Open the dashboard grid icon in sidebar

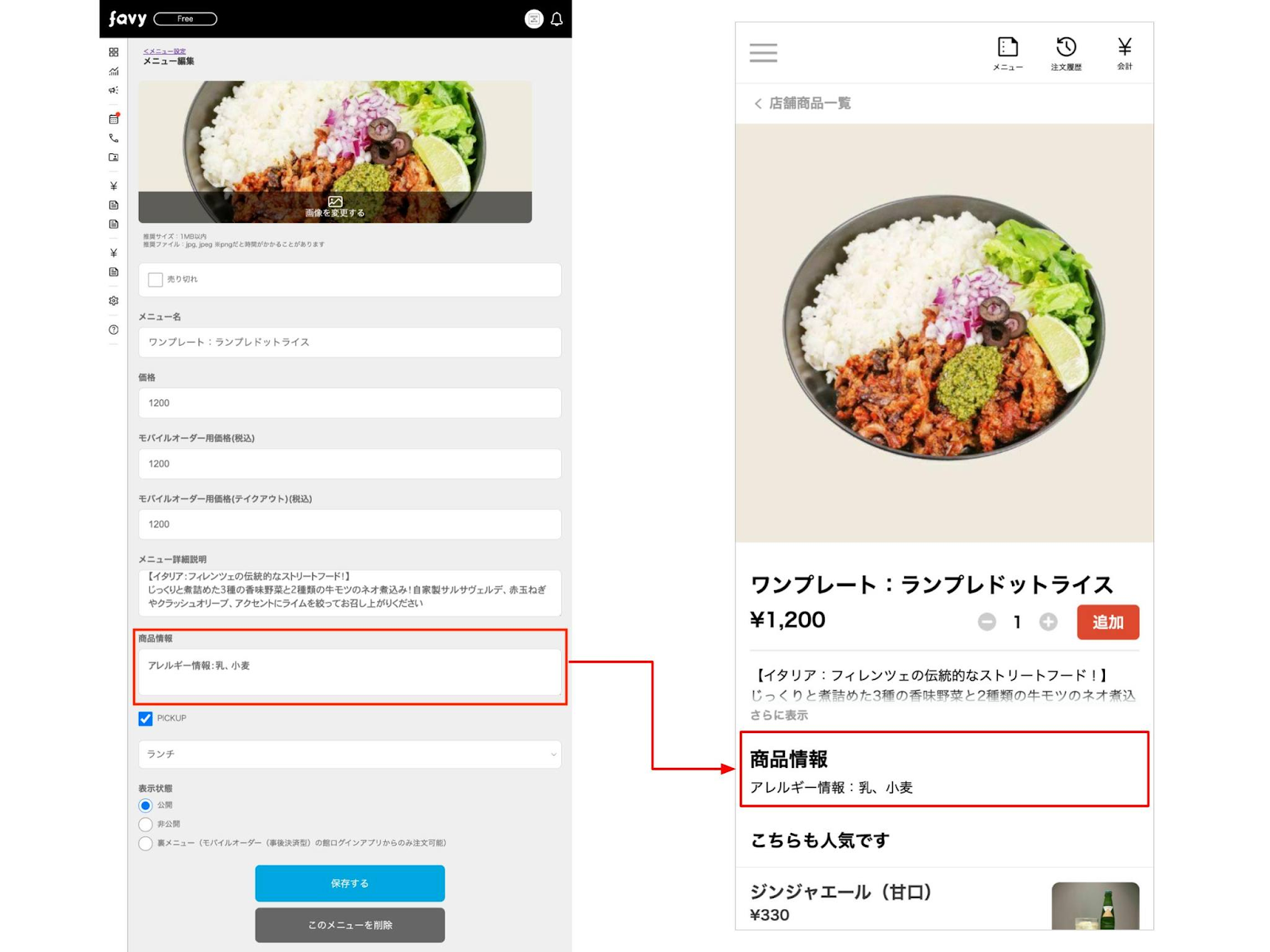(114, 52)
